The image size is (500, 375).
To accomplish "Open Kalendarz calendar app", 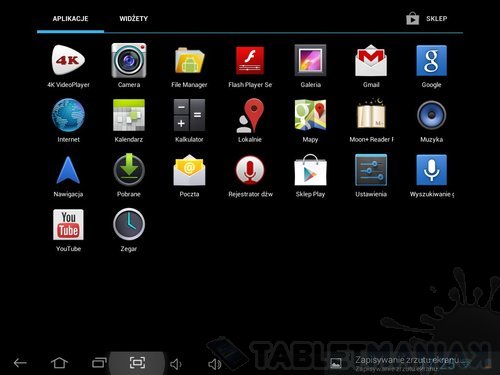I will (x=129, y=121).
